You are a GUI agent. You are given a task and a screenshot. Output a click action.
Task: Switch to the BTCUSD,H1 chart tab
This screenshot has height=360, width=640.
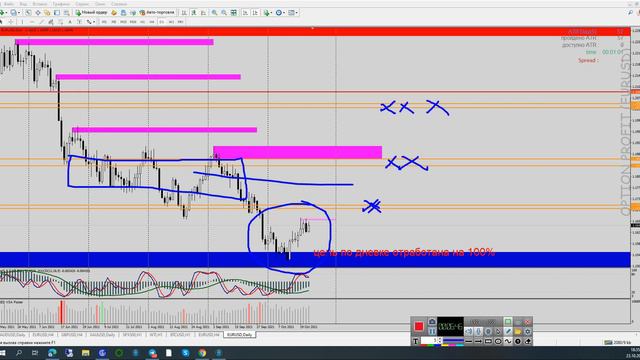click(180, 335)
